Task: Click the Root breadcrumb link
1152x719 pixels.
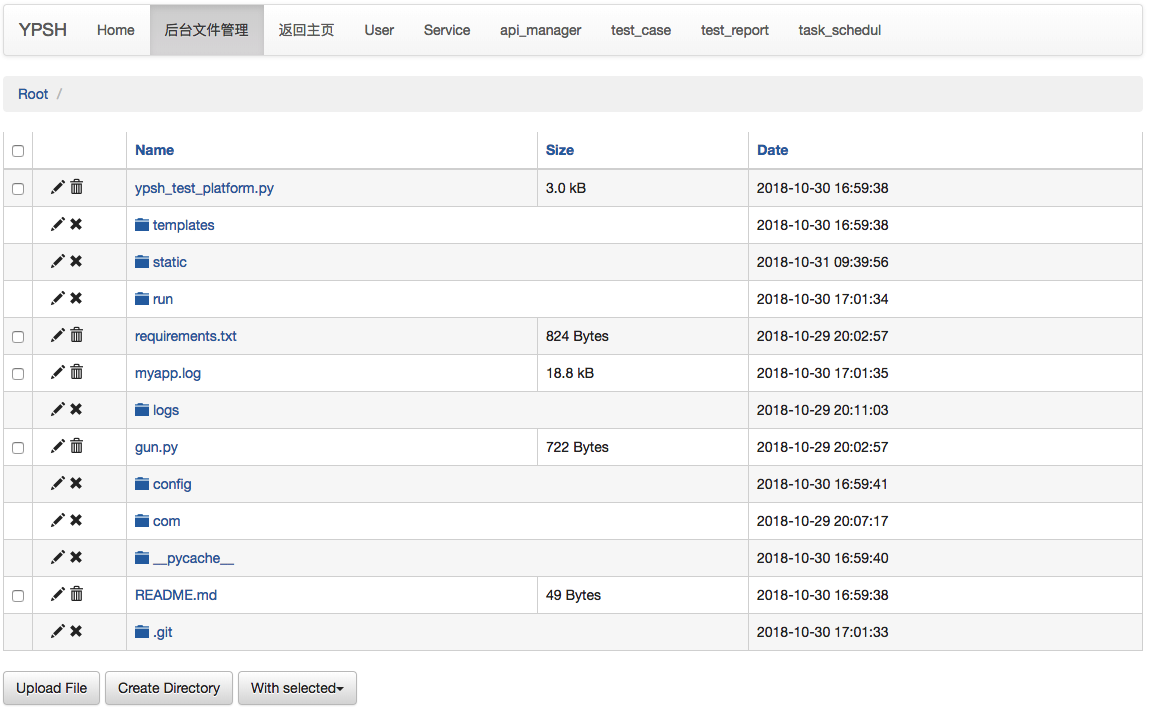Action: click(33, 94)
